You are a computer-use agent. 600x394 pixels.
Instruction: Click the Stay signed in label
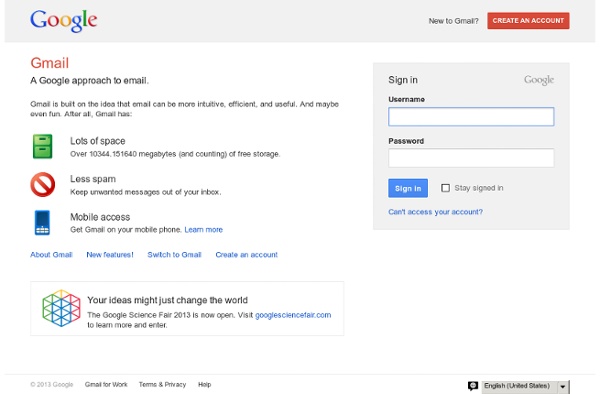click(479, 188)
